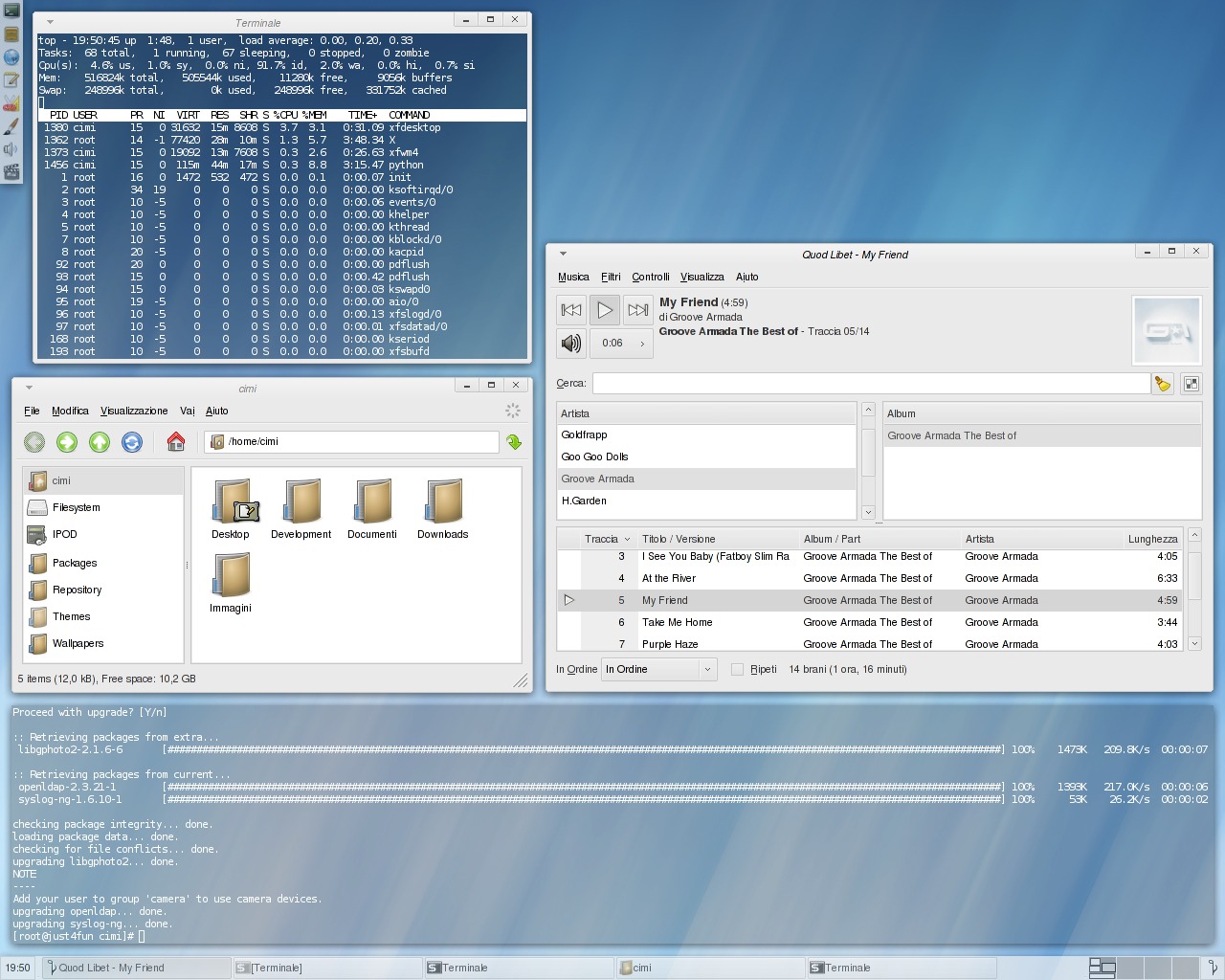This screenshot has height=980, width=1225.
Task: Open the Visualizzazione menu
Action: (x=134, y=411)
